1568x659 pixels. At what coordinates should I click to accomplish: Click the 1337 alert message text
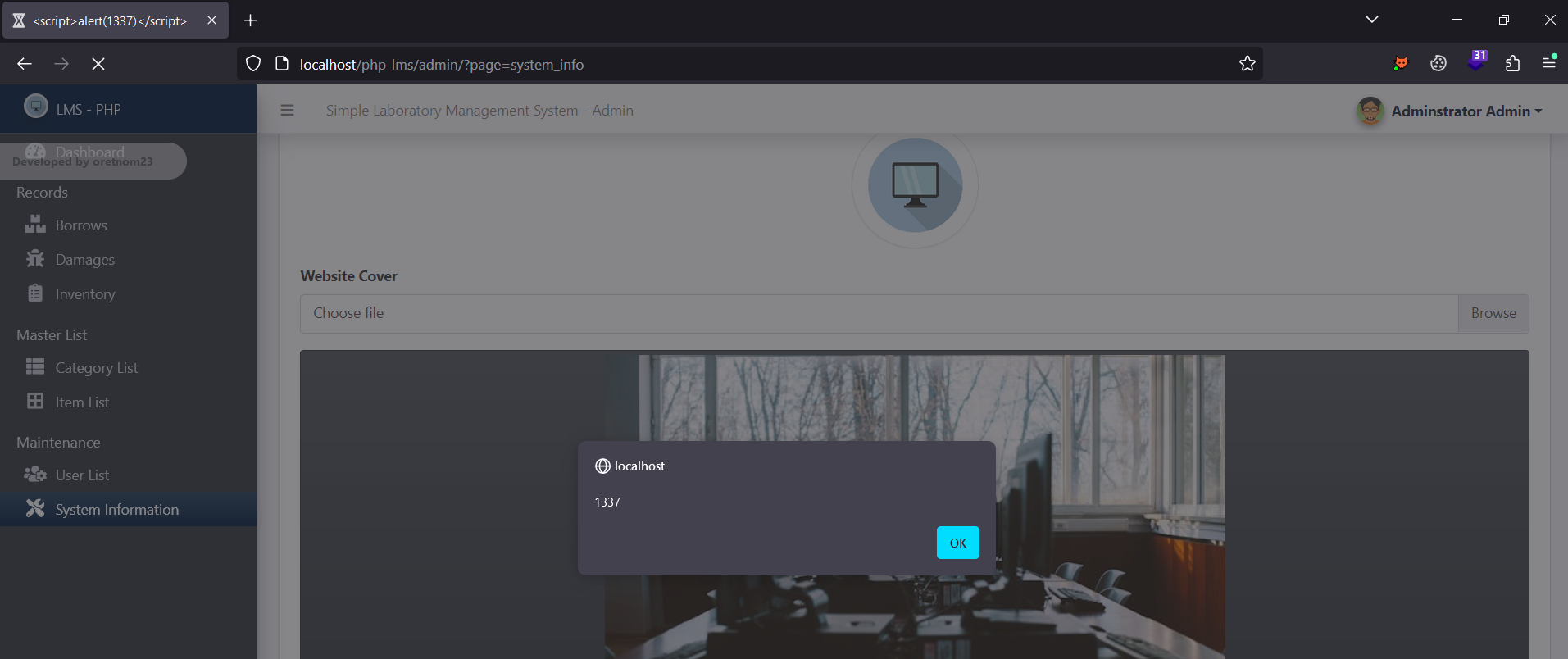click(607, 502)
